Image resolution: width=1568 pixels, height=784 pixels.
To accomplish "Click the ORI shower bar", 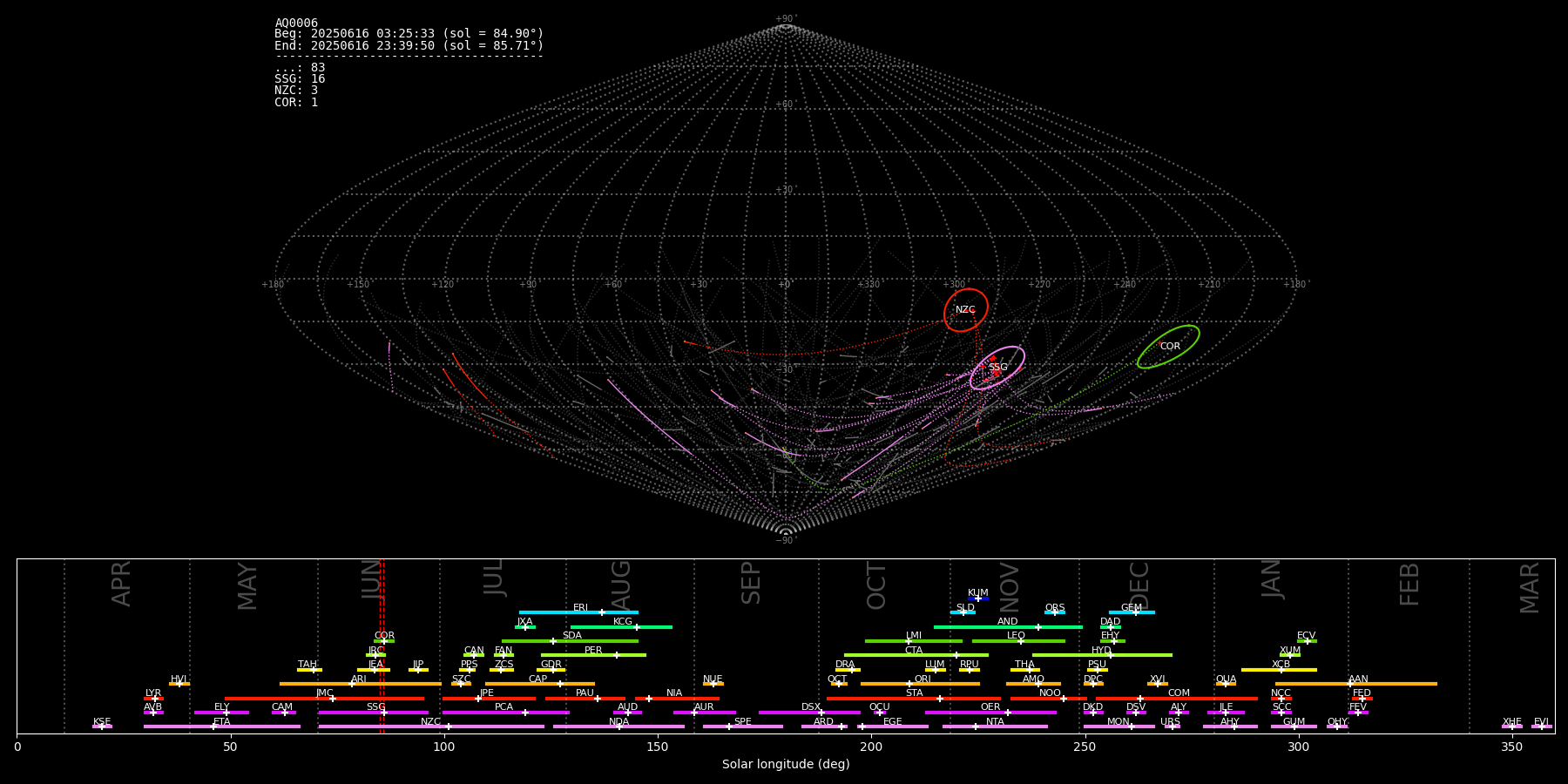I will pyautogui.click(x=920, y=684).
